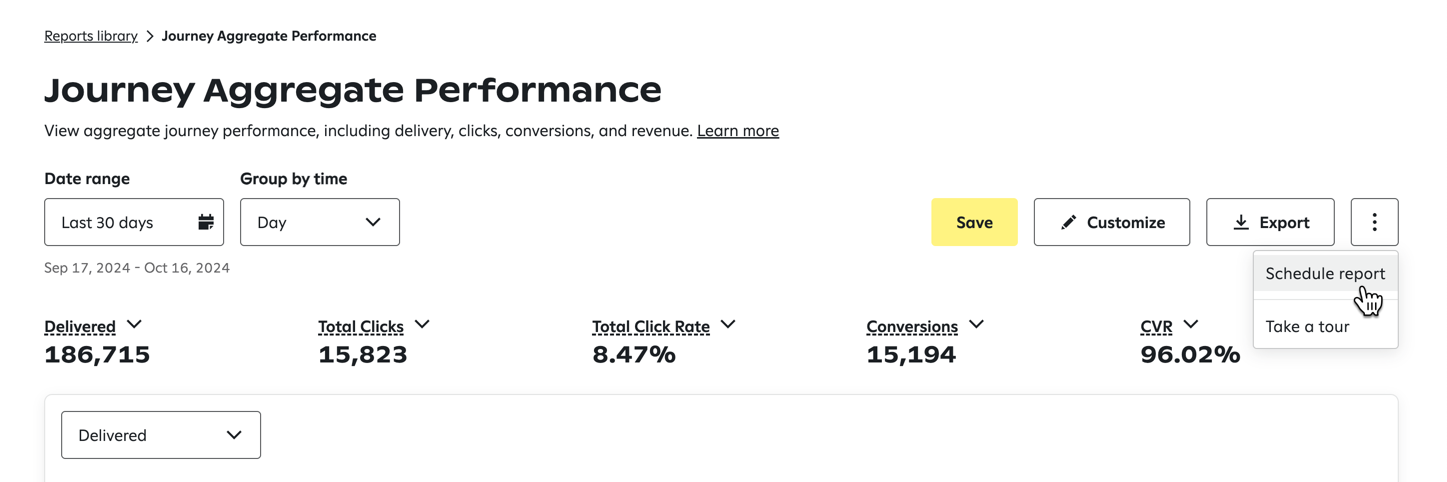Click the Conversions metric label
The image size is (1447, 482).
(x=912, y=327)
